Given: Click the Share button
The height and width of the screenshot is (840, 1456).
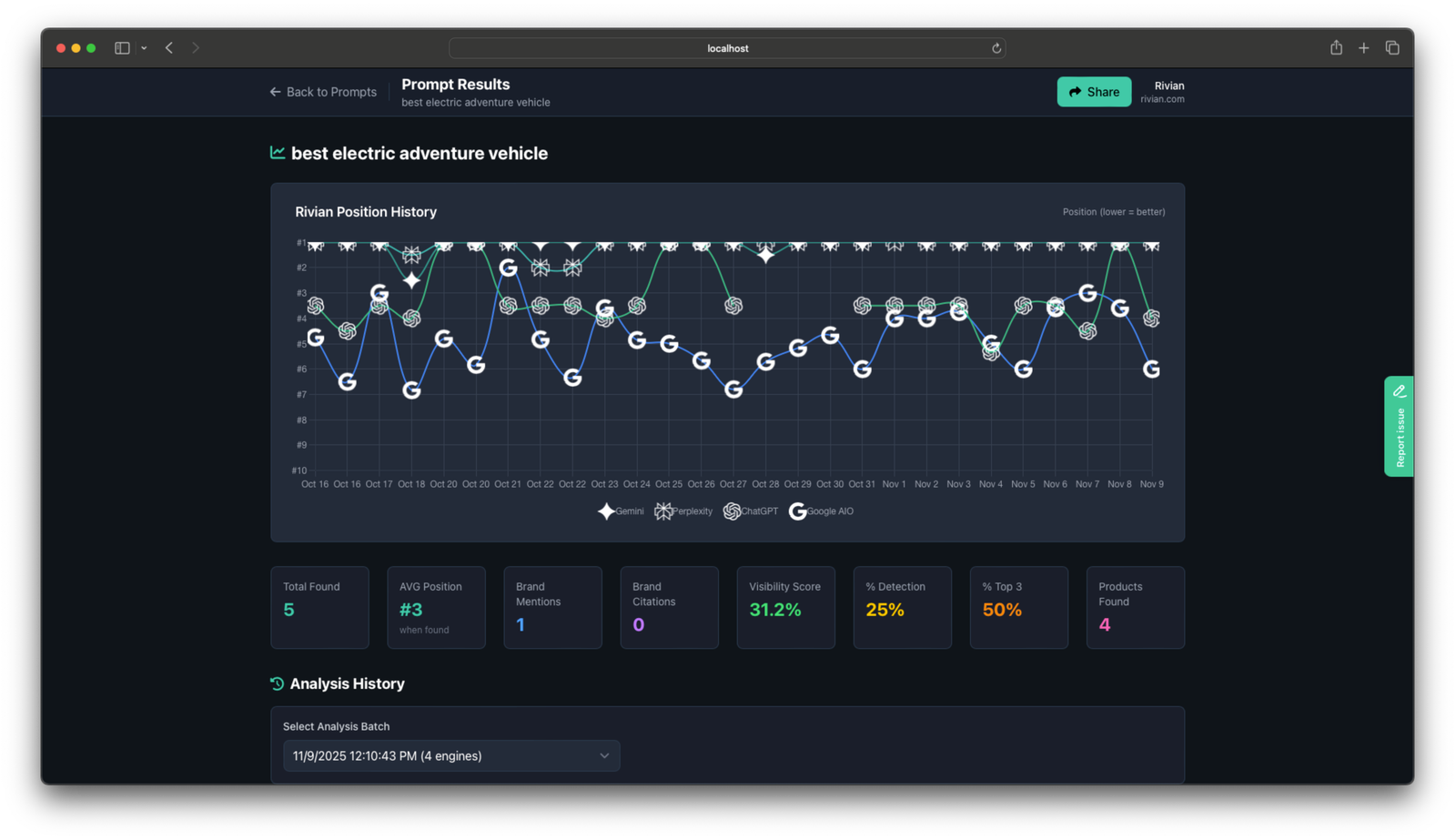Looking at the screenshot, I should pos(1094,92).
